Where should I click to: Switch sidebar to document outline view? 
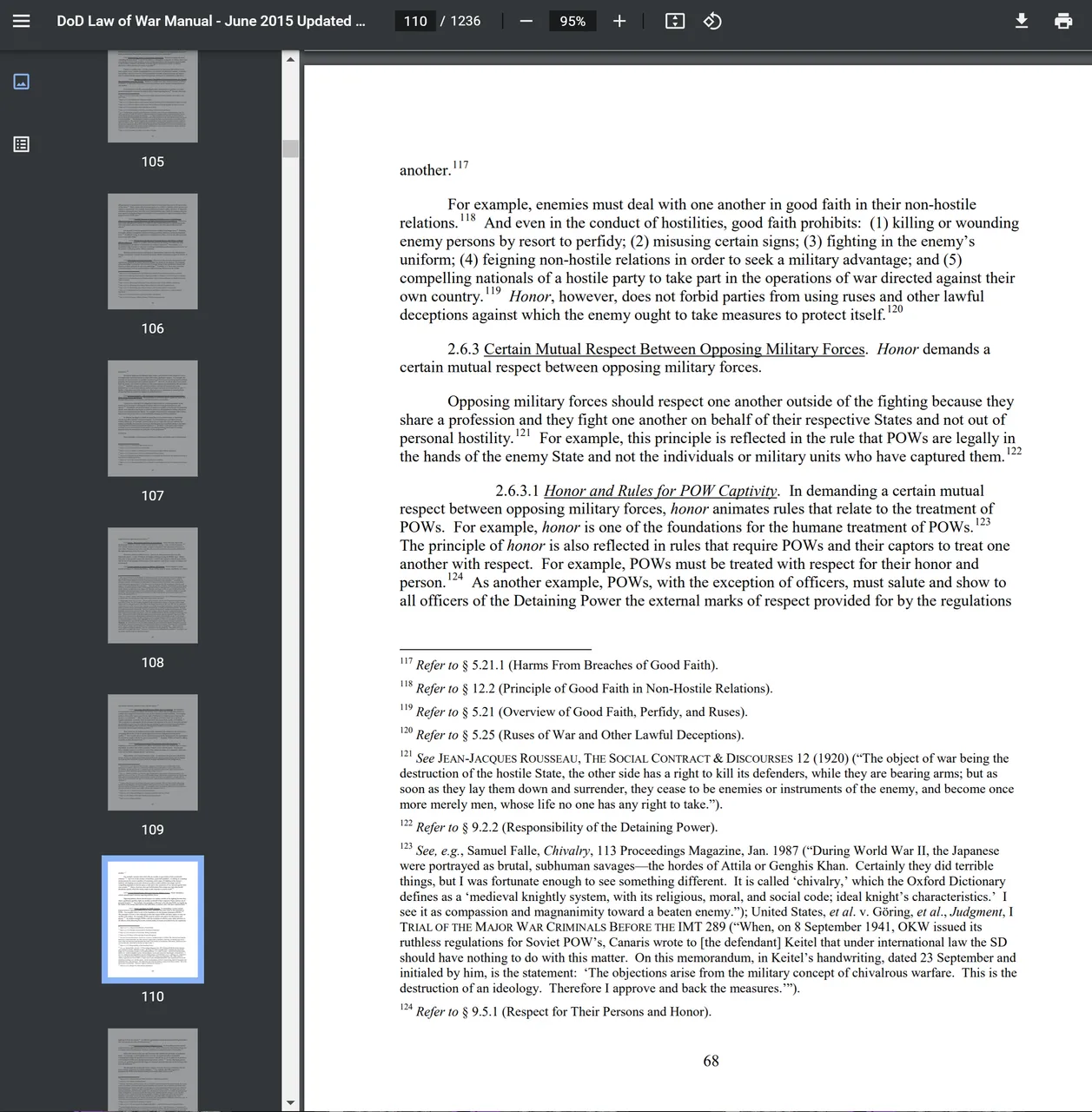tap(22, 144)
